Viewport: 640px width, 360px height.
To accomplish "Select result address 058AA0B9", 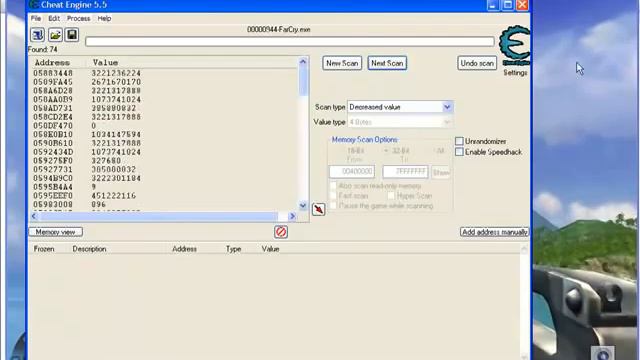I will click(x=53, y=100).
